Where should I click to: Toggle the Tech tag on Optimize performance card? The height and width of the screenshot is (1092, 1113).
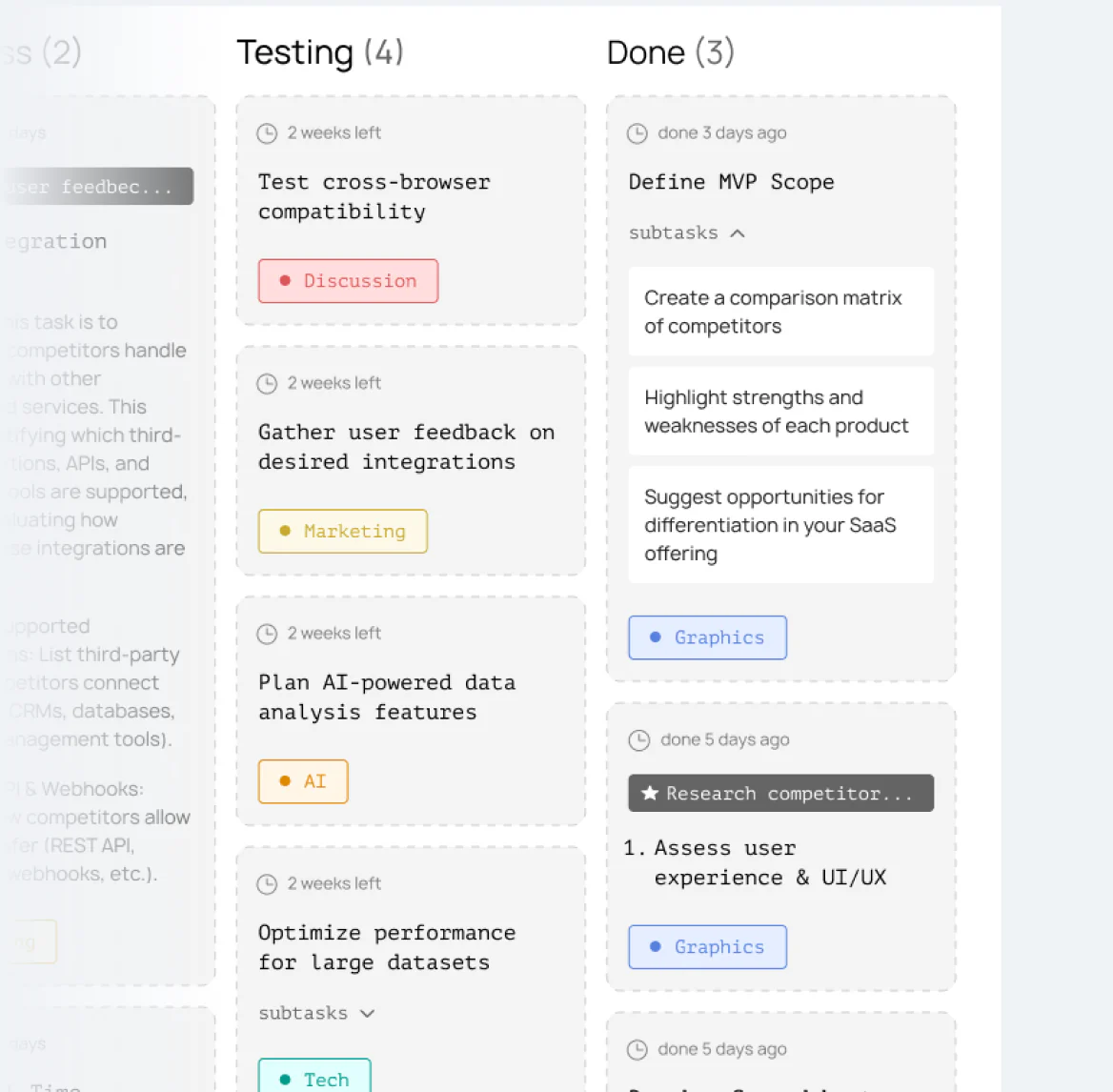[314, 1078]
